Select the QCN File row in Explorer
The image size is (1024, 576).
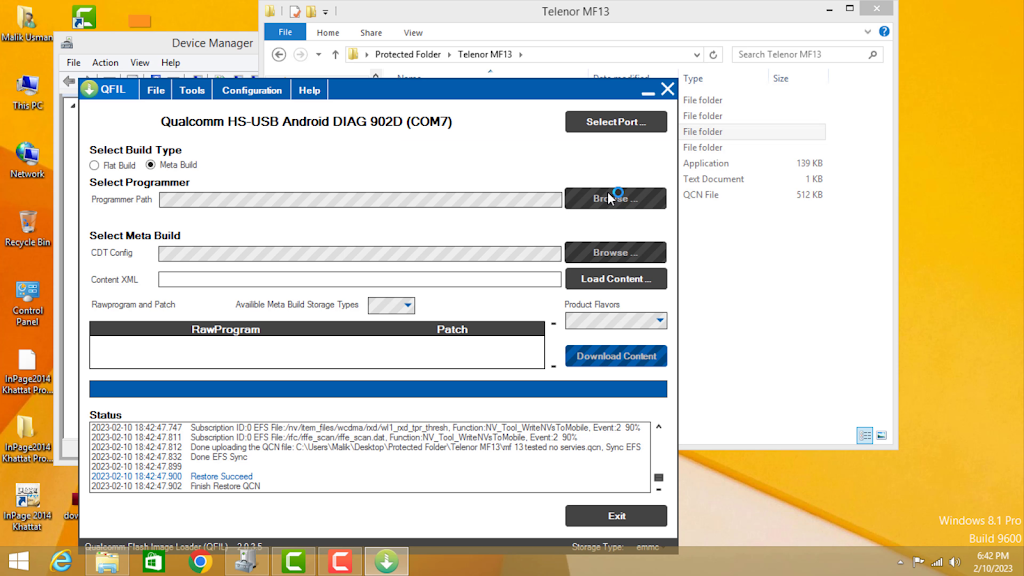[752, 195]
